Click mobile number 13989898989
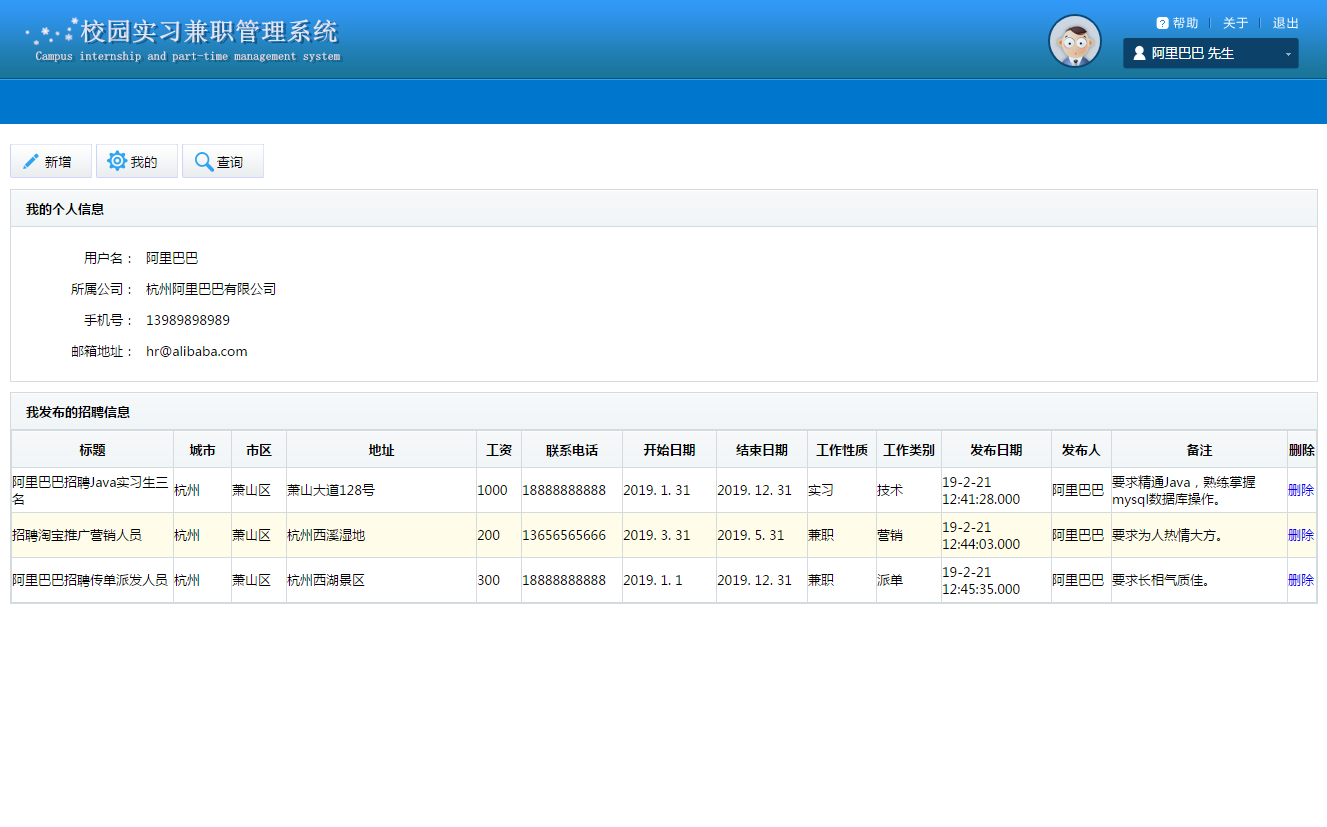The image size is (1327, 827). tap(188, 320)
